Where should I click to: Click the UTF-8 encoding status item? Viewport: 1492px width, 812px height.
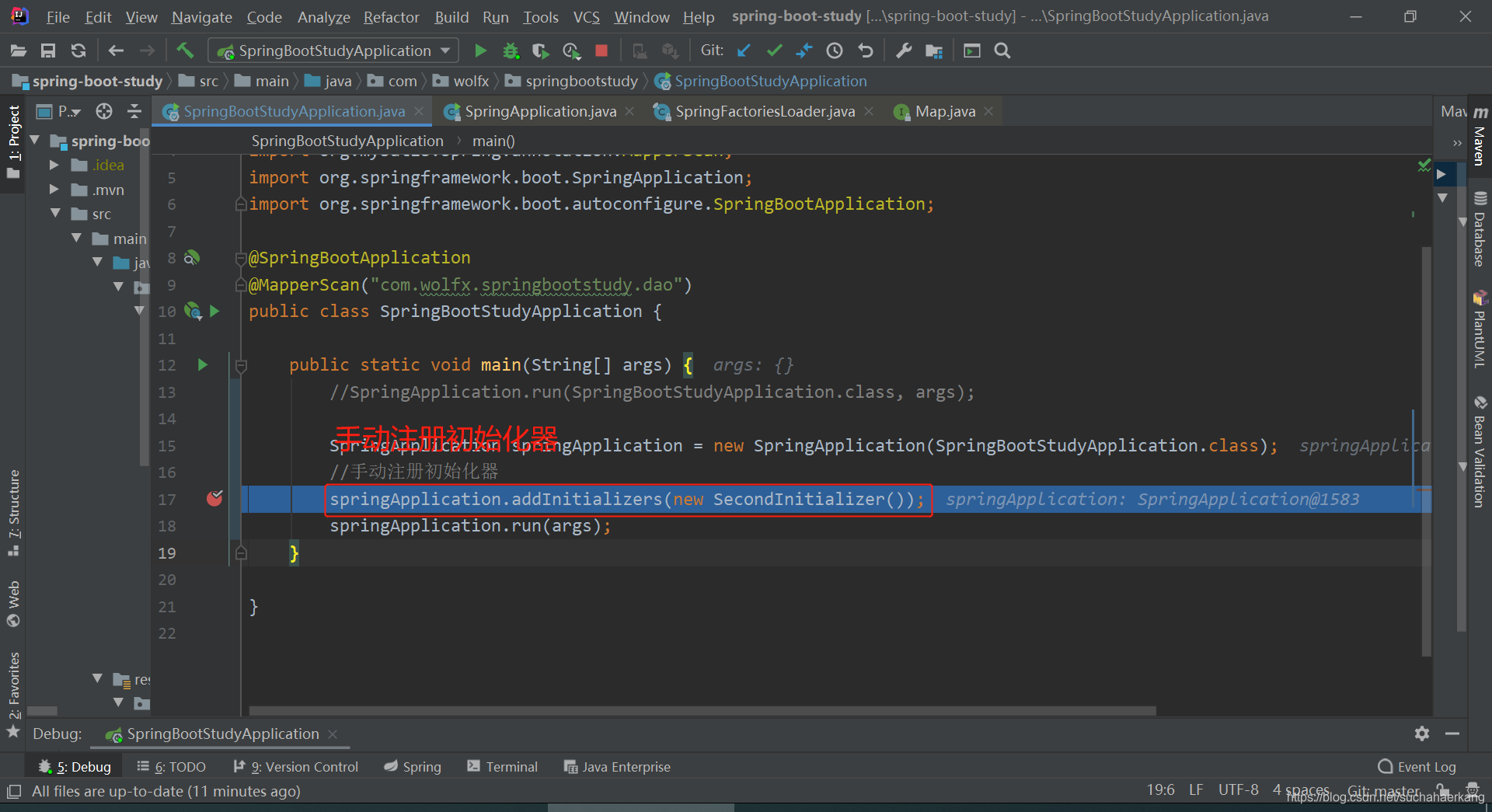coord(1238,789)
